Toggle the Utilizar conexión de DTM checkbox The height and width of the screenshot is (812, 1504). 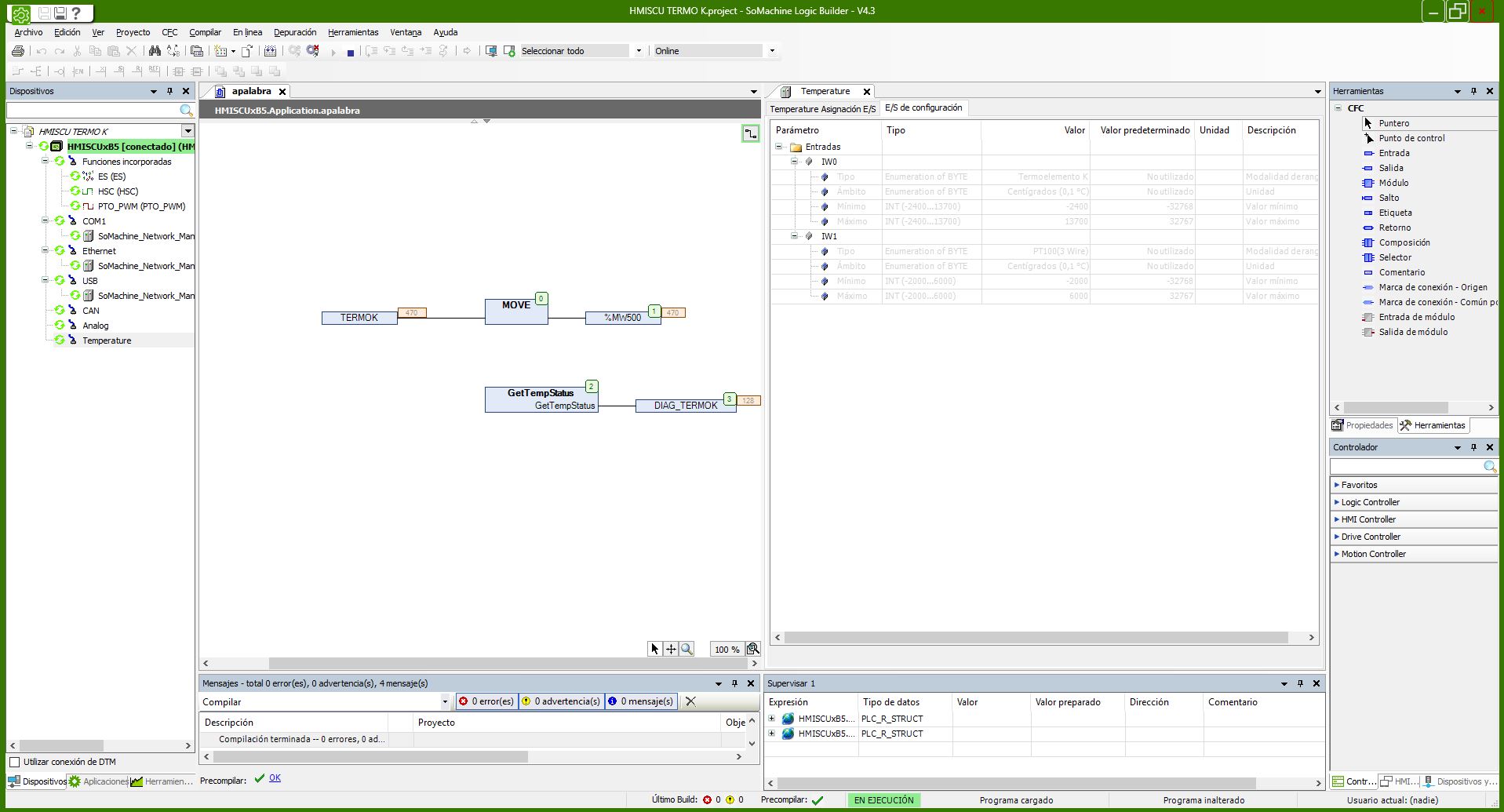tap(14, 762)
